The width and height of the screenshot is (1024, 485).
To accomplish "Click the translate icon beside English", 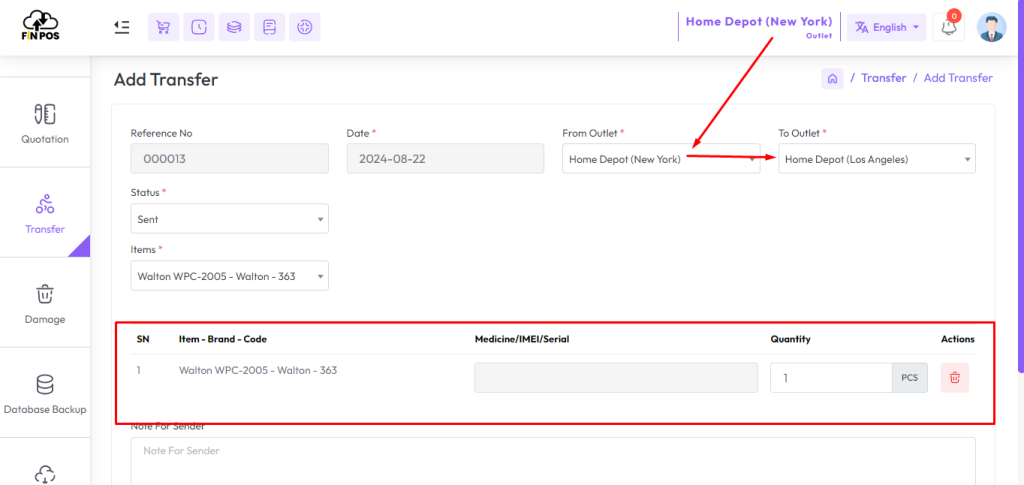I will tap(862, 27).
